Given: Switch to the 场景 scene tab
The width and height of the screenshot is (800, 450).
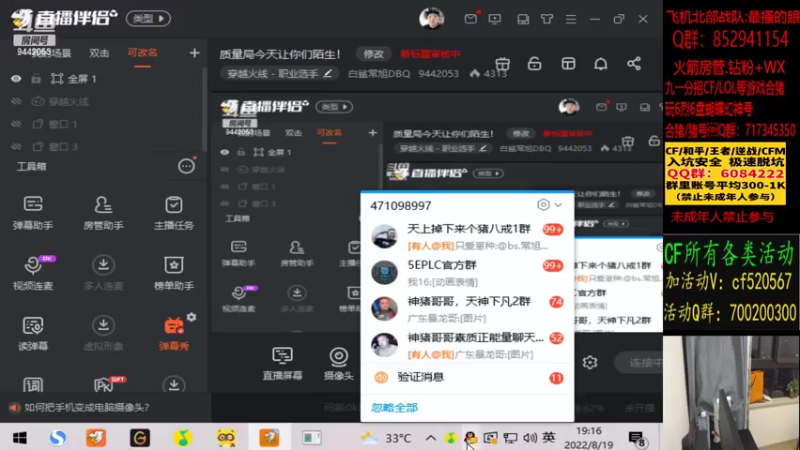Looking at the screenshot, I should pos(57,53).
